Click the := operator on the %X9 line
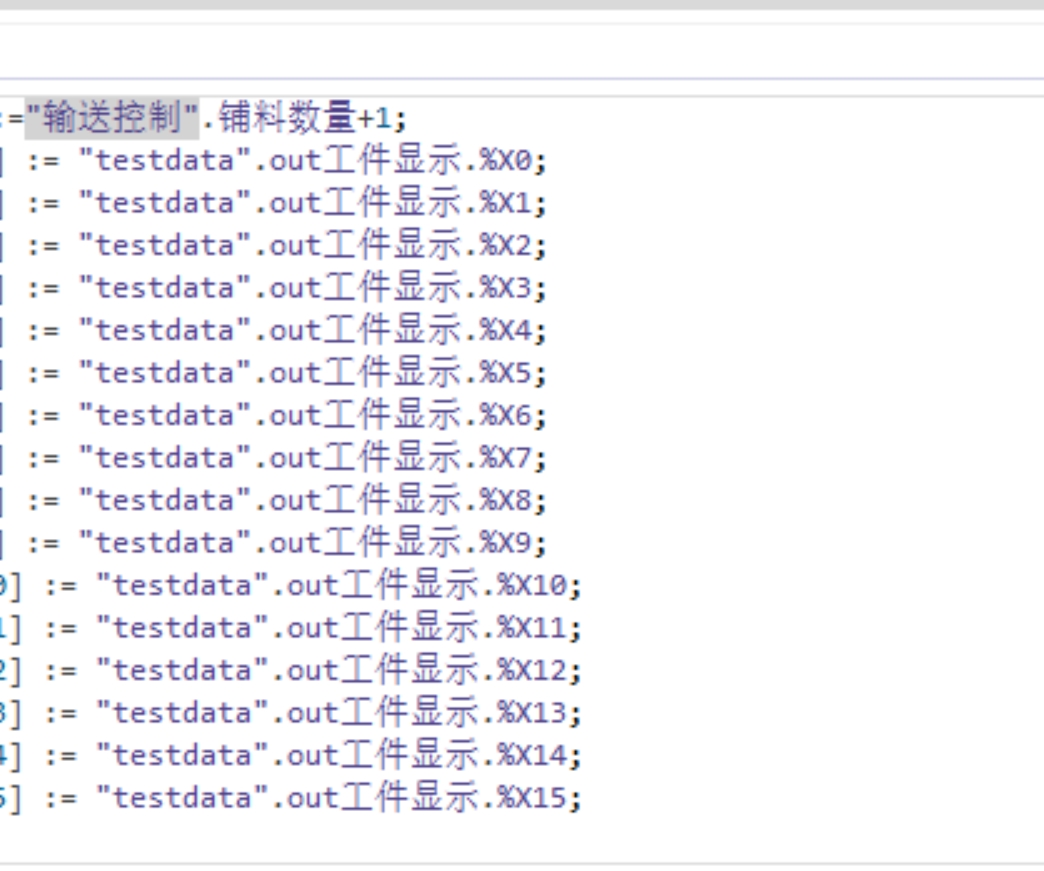 click(x=43, y=543)
